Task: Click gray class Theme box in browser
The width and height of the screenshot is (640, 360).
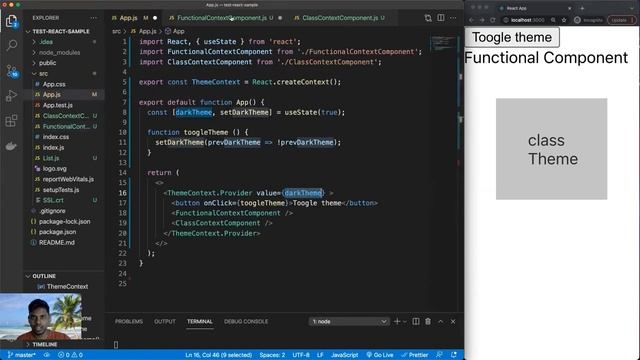Action: [x=551, y=149]
